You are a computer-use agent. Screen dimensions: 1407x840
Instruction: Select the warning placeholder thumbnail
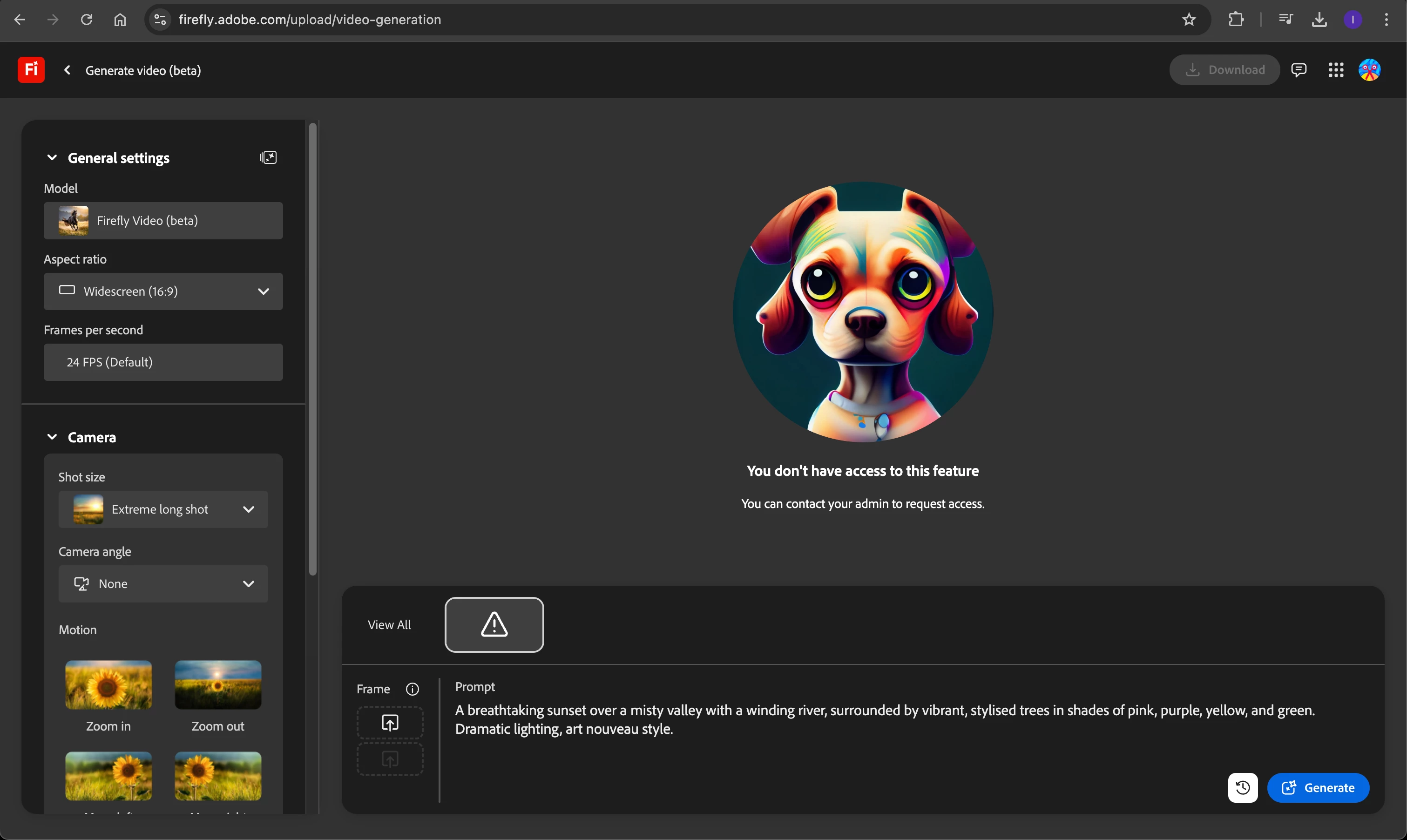pos(494,624)
